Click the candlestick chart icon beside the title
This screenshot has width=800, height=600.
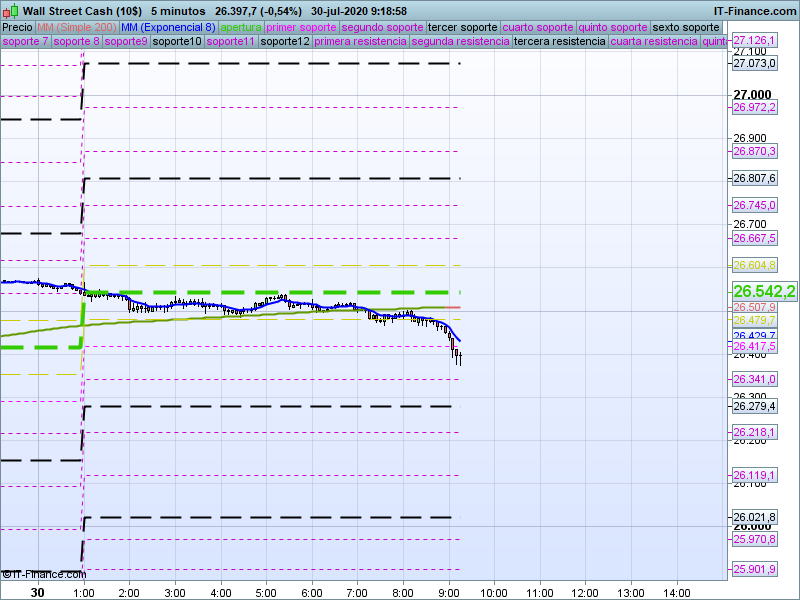click(x=11, y=10)
